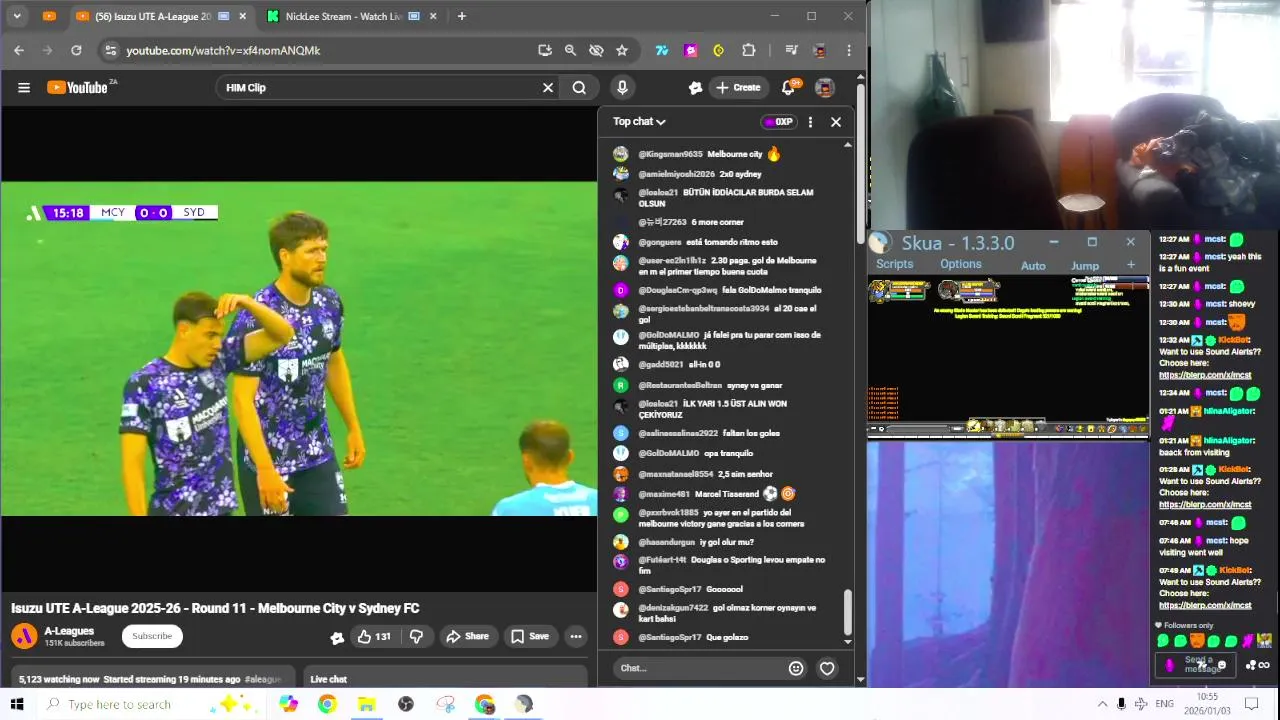The width and height of the screenshot is (1280, 720).
Task: Click Jump in Skua menu bar
Action: point(1085,266)
